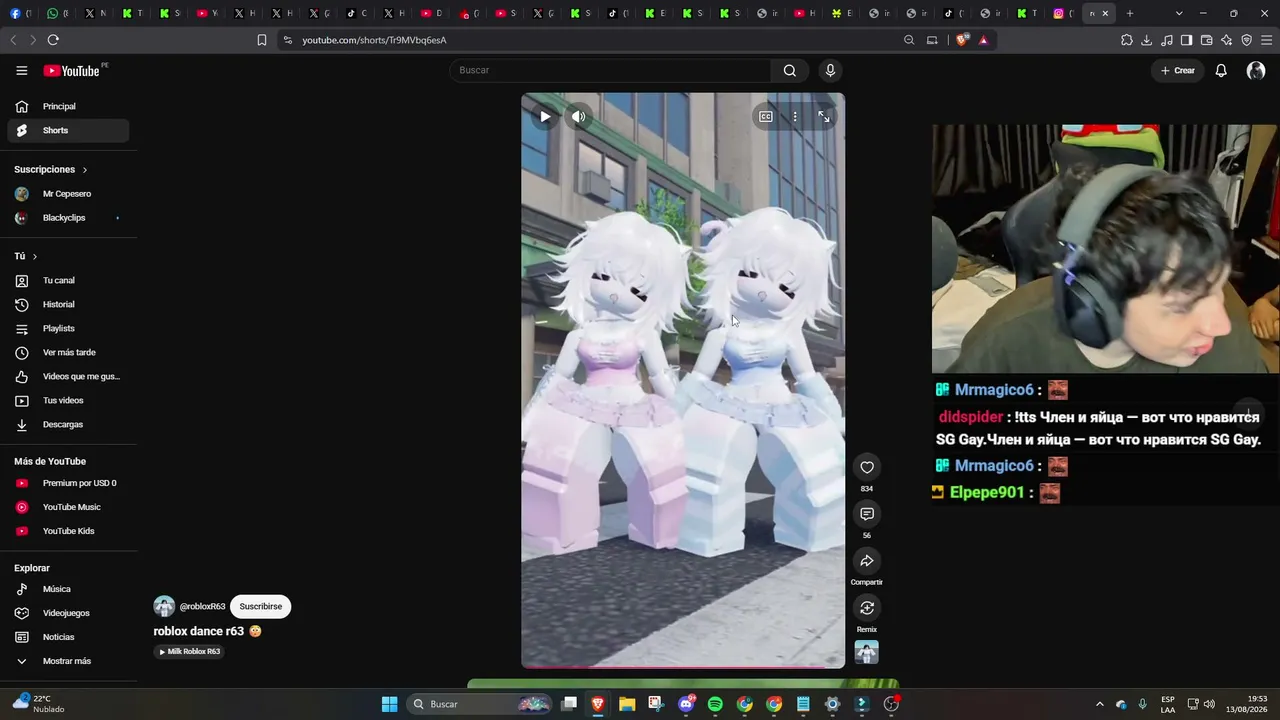1280x720 pixels.
Task: Open the Mr Cepesero subscription
Action: coord(68,194)
